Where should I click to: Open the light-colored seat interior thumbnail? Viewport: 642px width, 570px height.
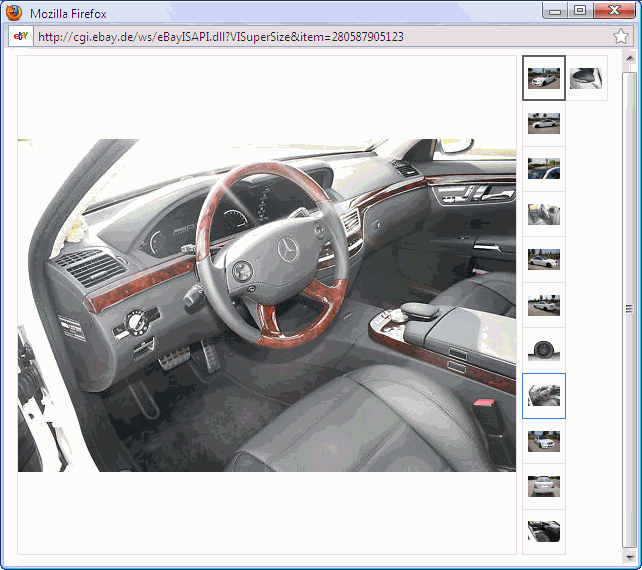click(x=544, y=214)
